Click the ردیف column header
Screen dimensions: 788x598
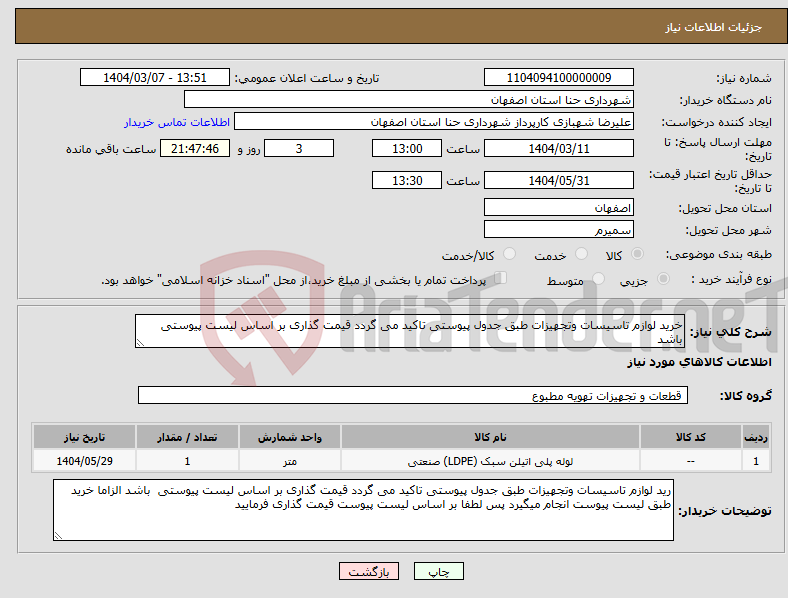756,437
